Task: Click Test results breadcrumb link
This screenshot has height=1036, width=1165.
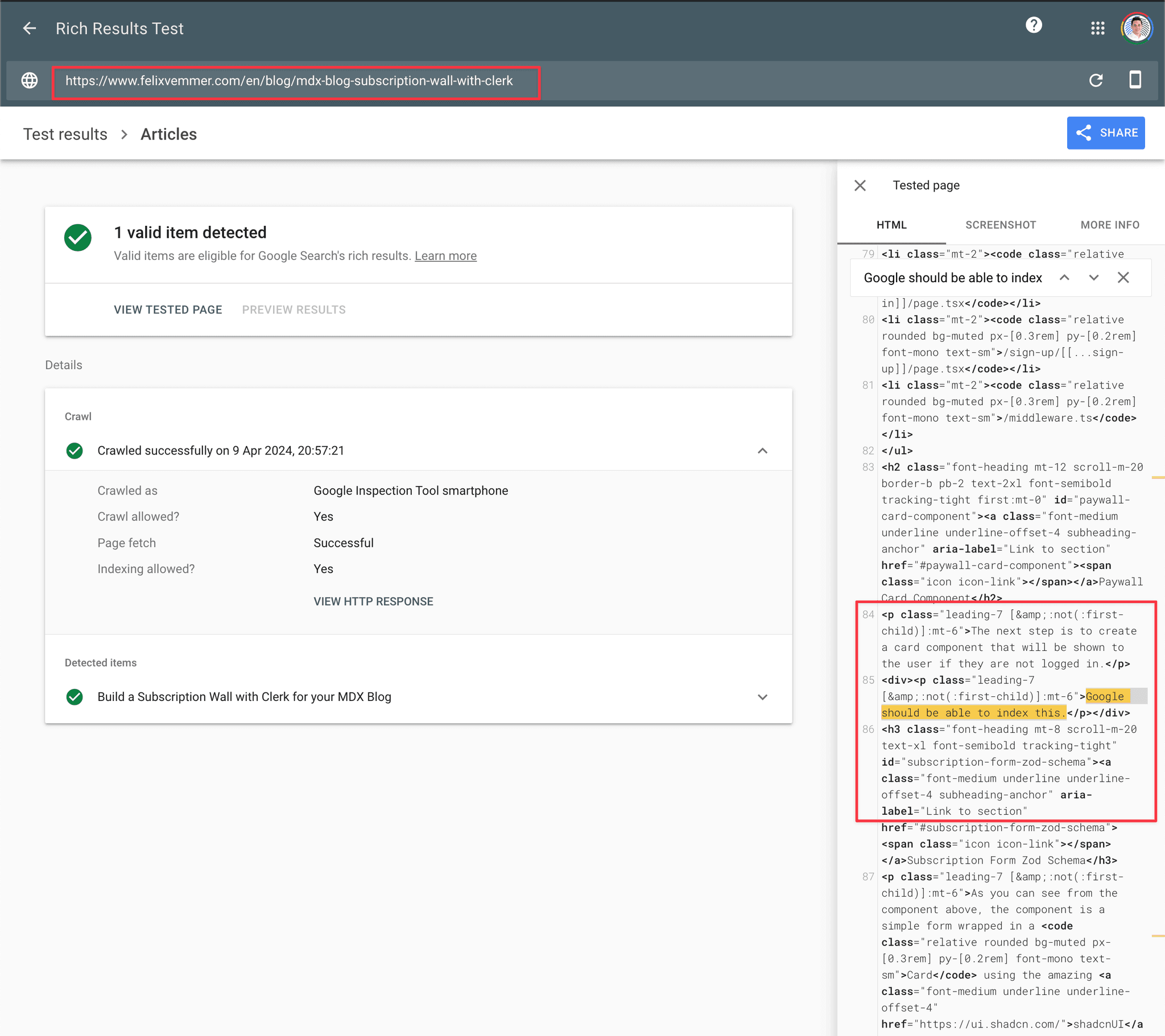Action: [x=64, y=132]
